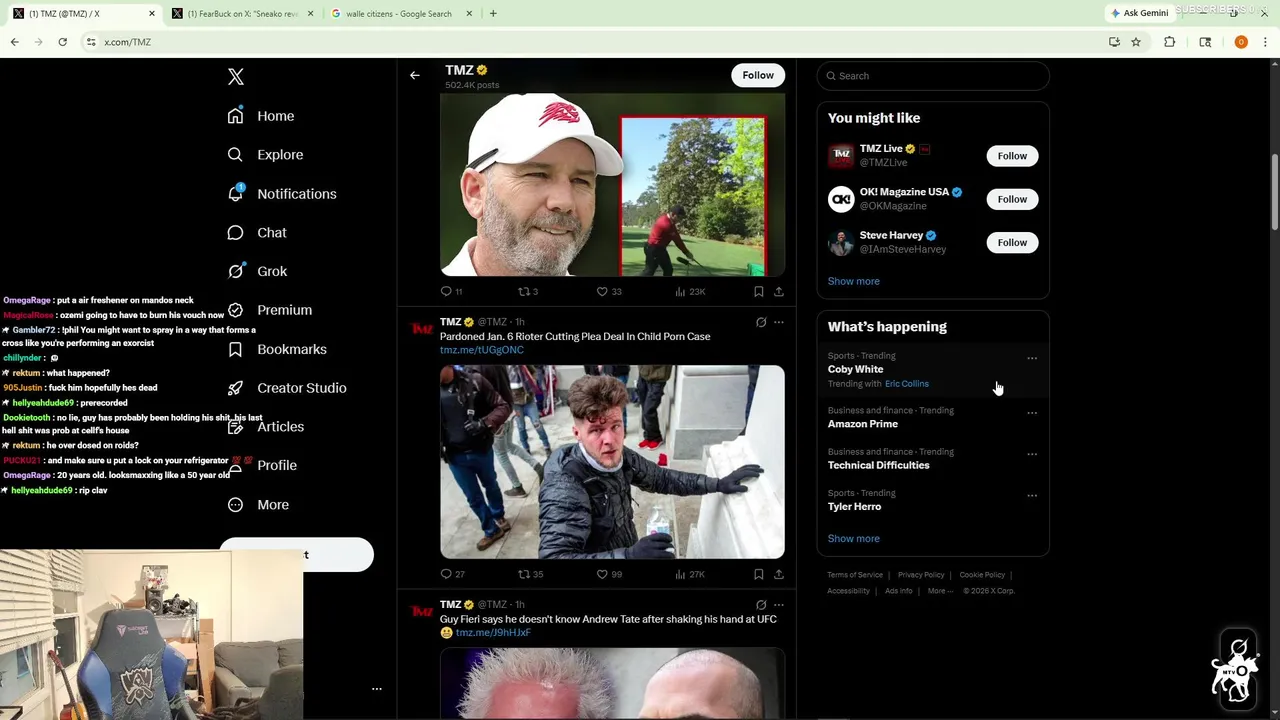Viewport: 1280px width, 720px height.
Task: Open the tmz.me/J9hHJxF link
Action: point(493,633)
